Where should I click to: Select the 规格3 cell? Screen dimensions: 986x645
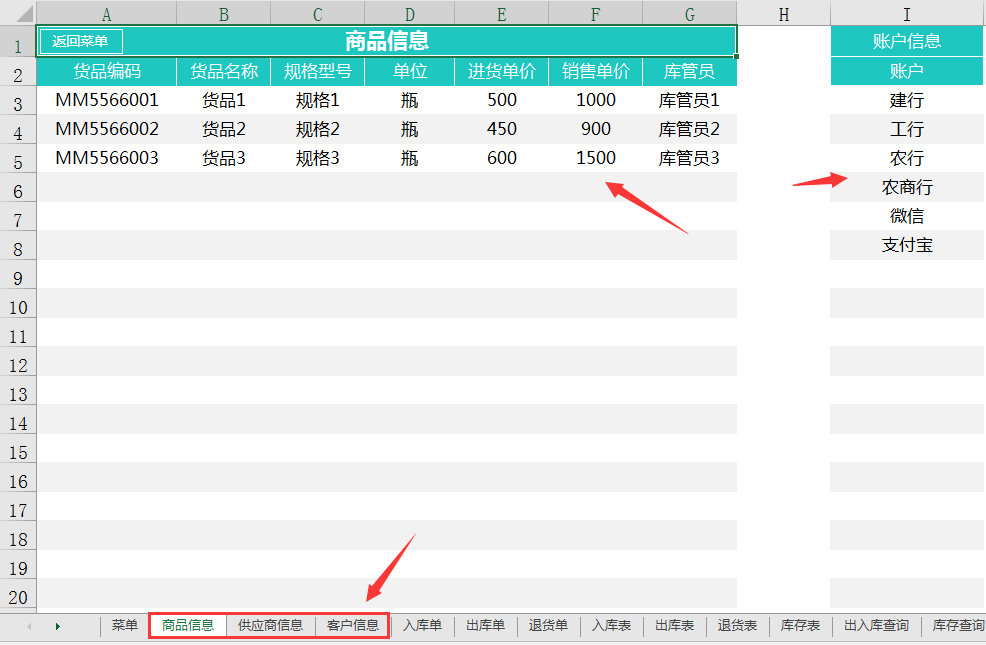pos(318,158)
